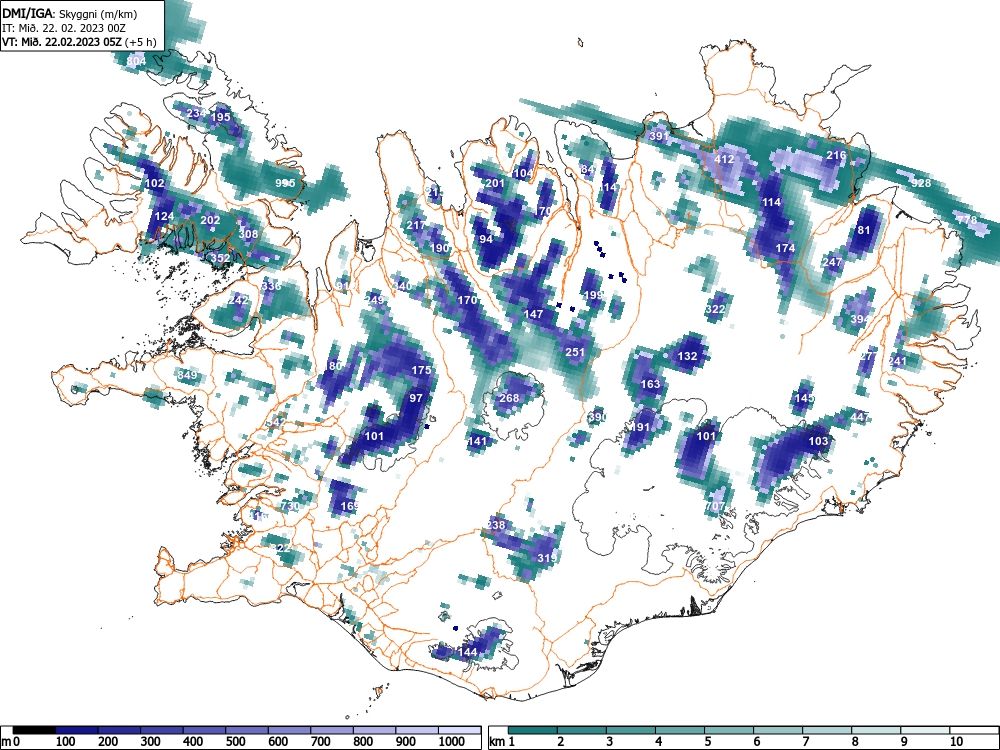The width and height of the screenshot is (1000, 750).
Task: Select the map value '322'
Action: click(x=716, y=309)
